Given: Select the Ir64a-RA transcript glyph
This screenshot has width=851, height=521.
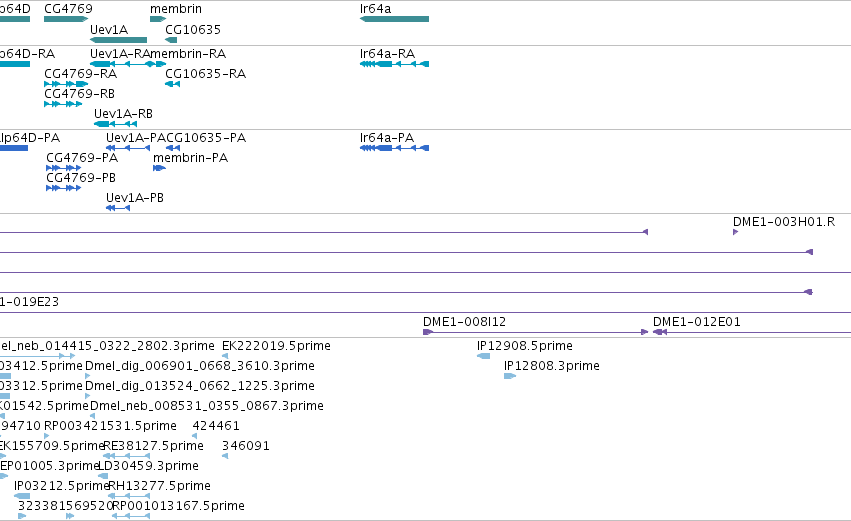Looking at the screenshot, I should point(395,64).
